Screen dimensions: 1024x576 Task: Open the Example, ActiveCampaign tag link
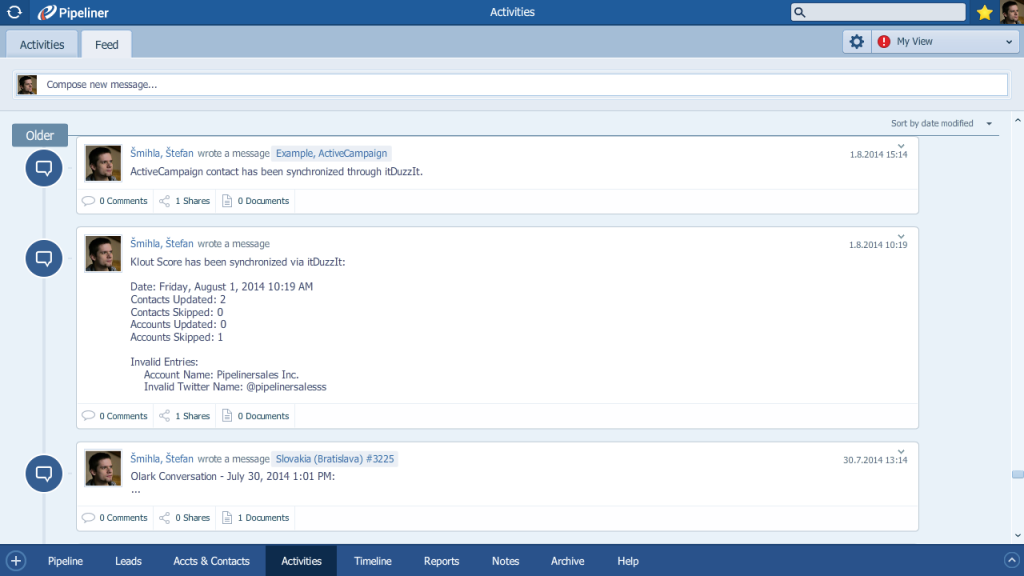tap(331, 153)
